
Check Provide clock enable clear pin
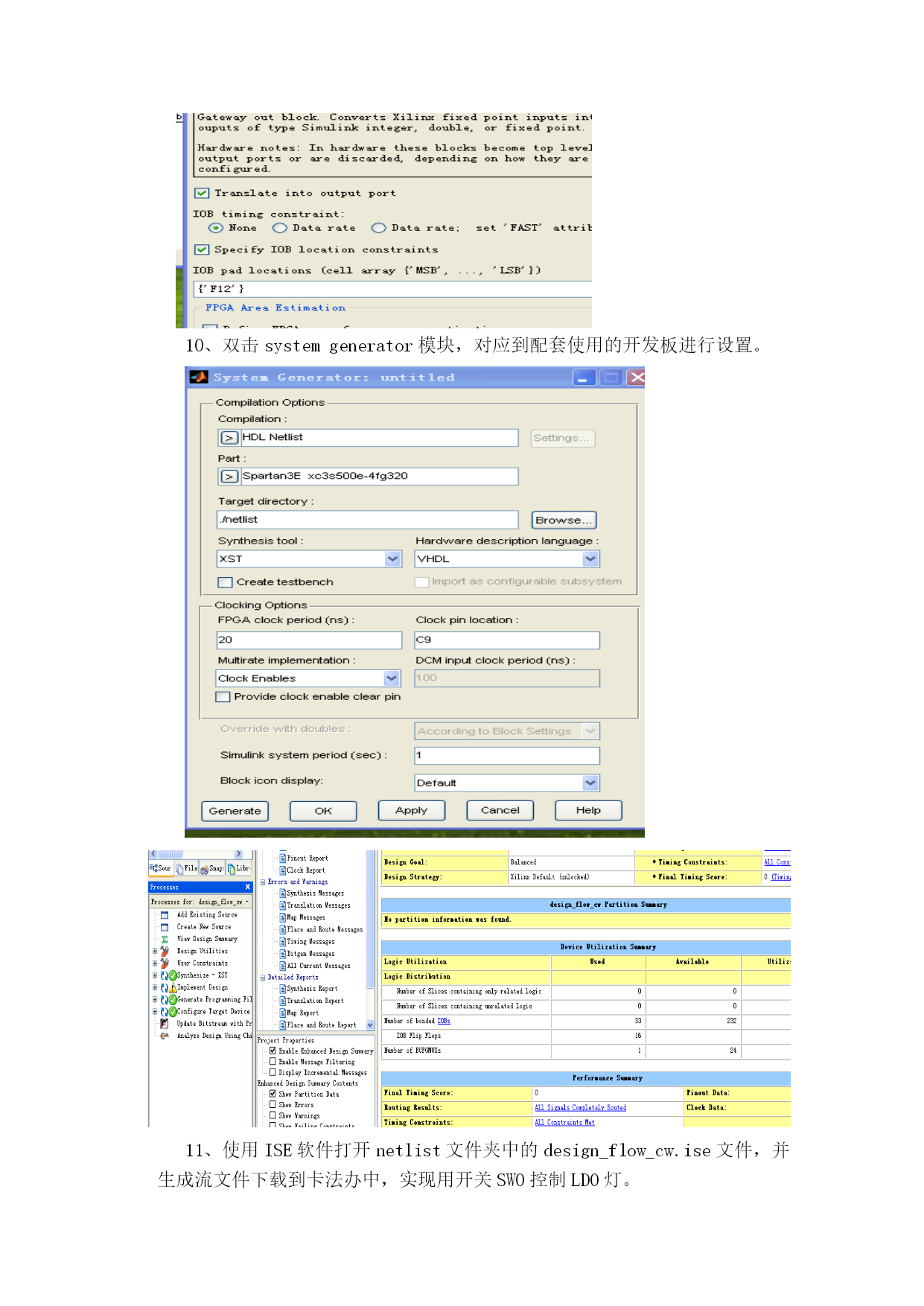click(x=223, y=697)
